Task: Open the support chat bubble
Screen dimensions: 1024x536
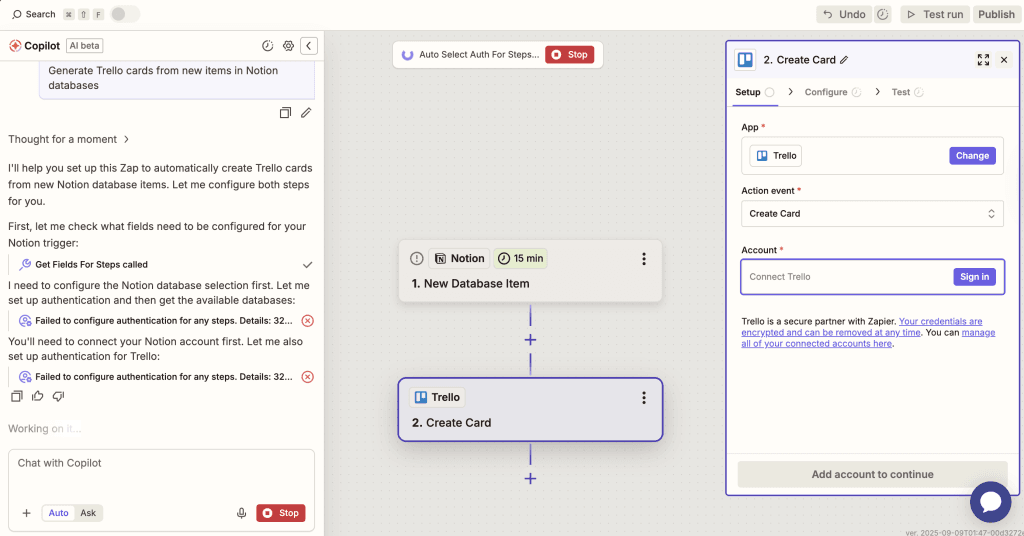Action: click(x=990, y=502)
